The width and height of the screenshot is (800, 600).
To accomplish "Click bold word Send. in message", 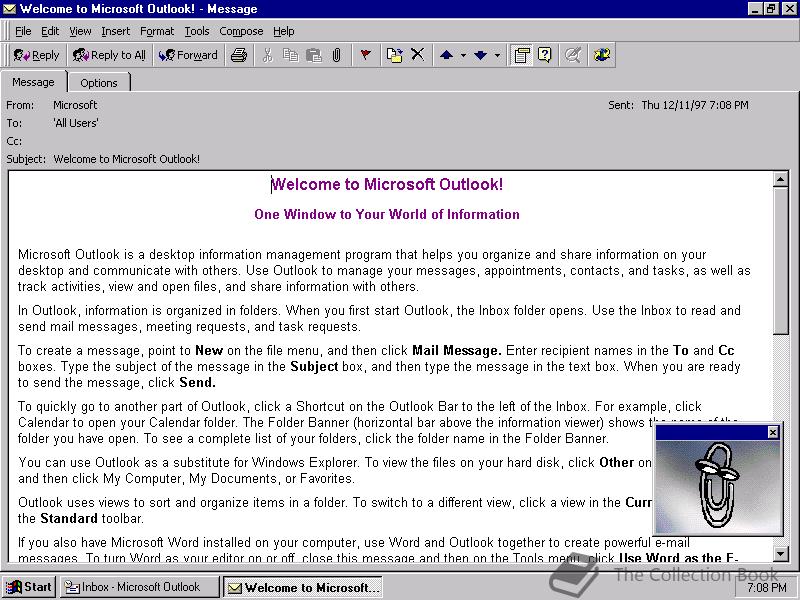I will tap(197, 383).
